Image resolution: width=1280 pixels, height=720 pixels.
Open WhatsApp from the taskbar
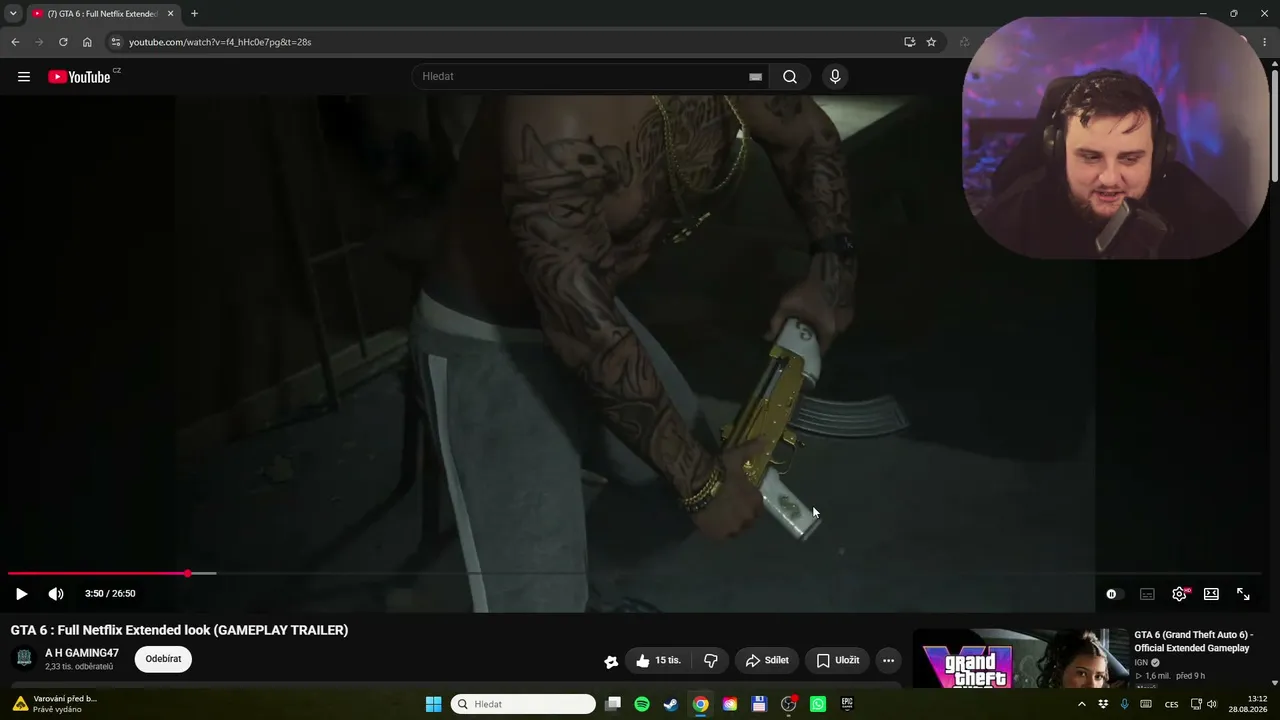pyautogui.click(x=818, y=704)
